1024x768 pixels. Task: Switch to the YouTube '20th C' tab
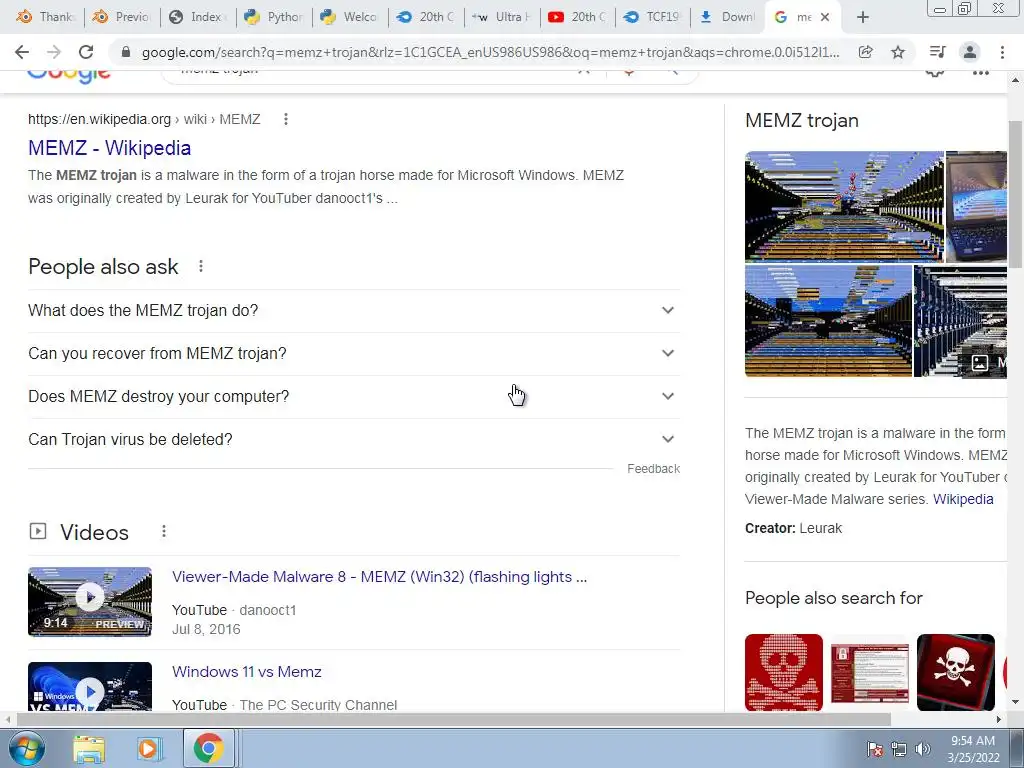pos(577,17)
